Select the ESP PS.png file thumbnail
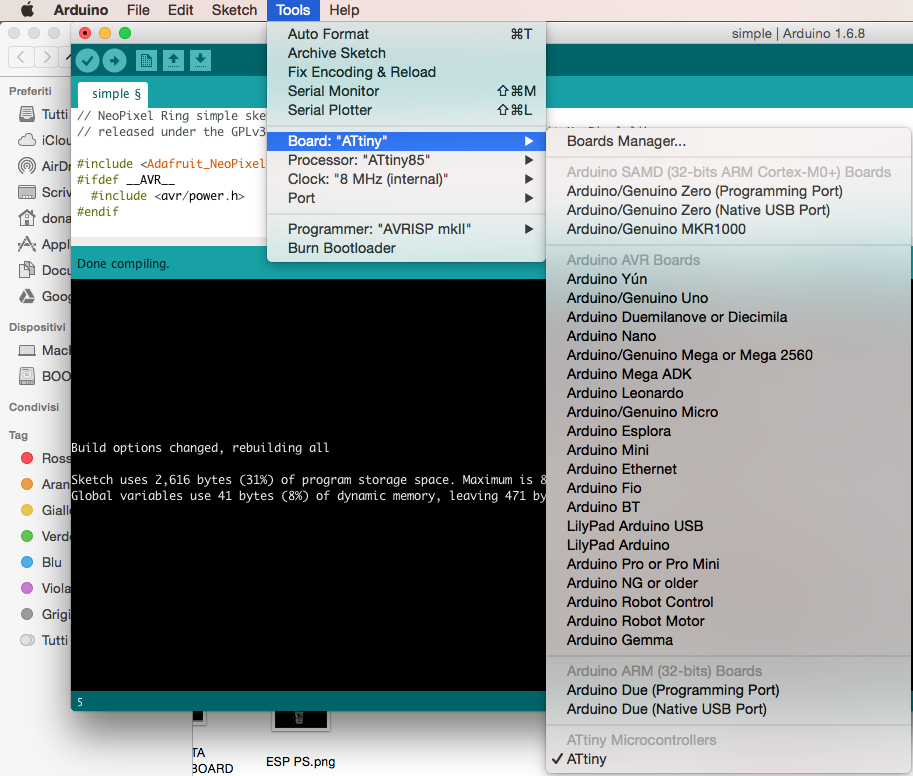Image resolution: width=913 pixels, height=776 pixels. [x=300, y=720]
